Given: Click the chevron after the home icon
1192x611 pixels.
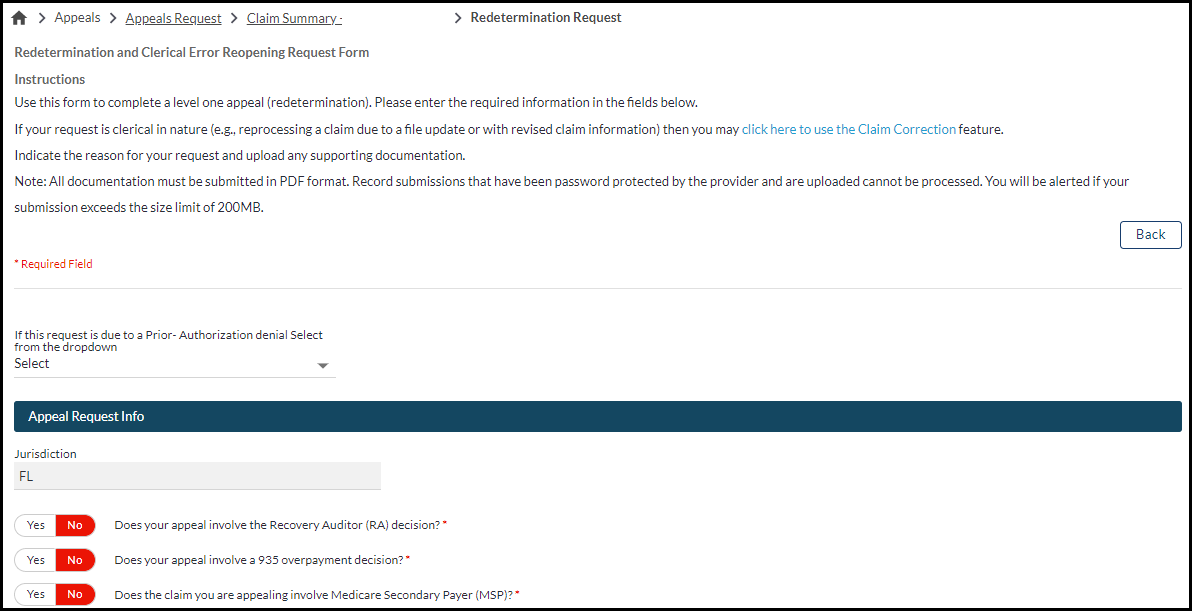Looking at the screenshot, I should [41, 18].
